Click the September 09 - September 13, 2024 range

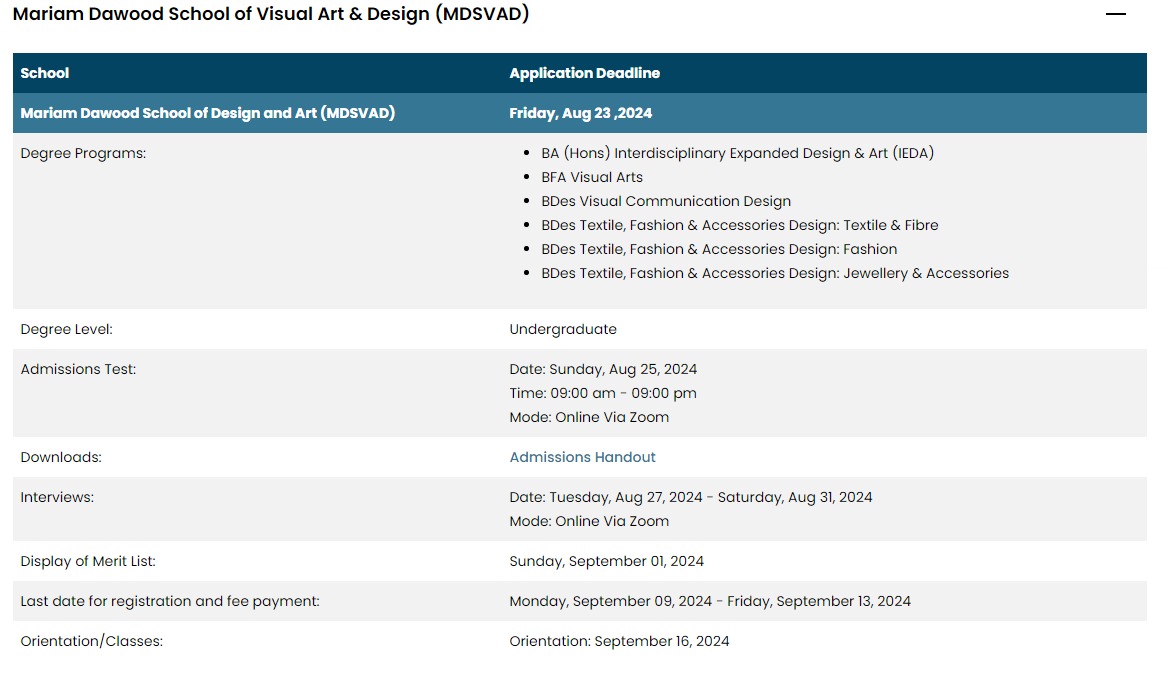point(710,602)
